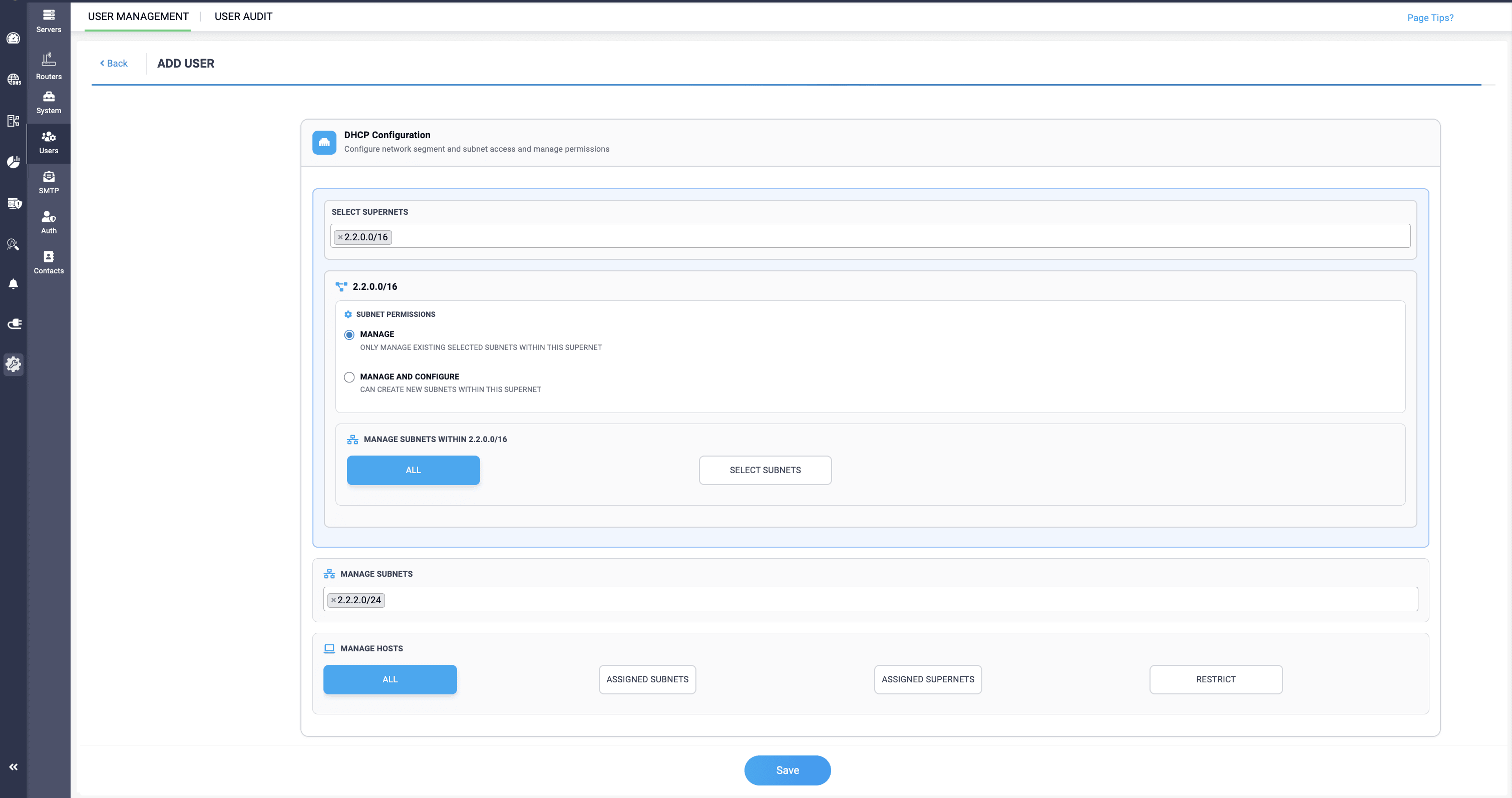Click the Save button
The image size is (1512, 798).
click(787, 770)
